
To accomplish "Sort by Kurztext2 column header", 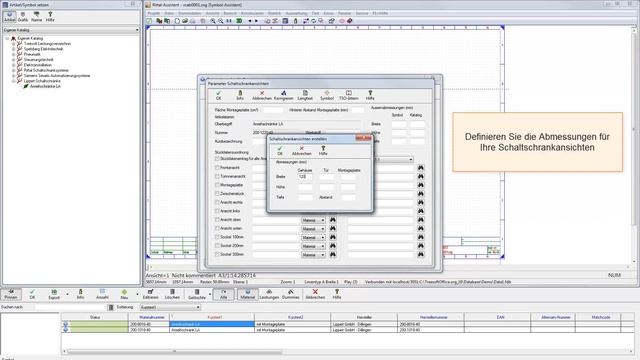I will (292, 317).
